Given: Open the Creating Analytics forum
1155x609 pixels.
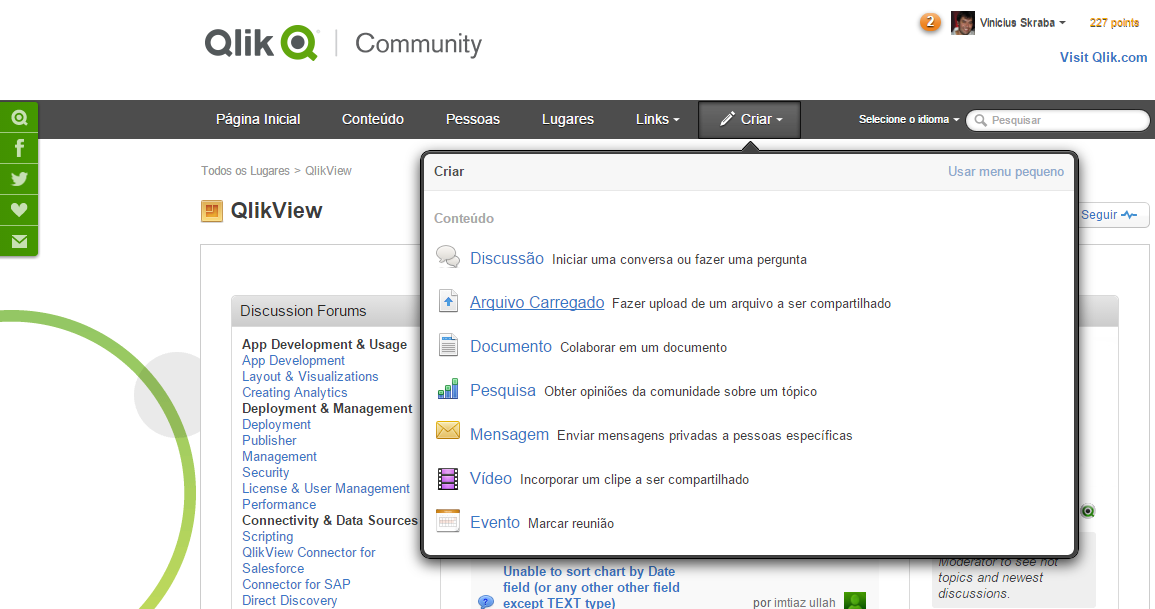Looking at the screenshot, I should tap(295, 392).
